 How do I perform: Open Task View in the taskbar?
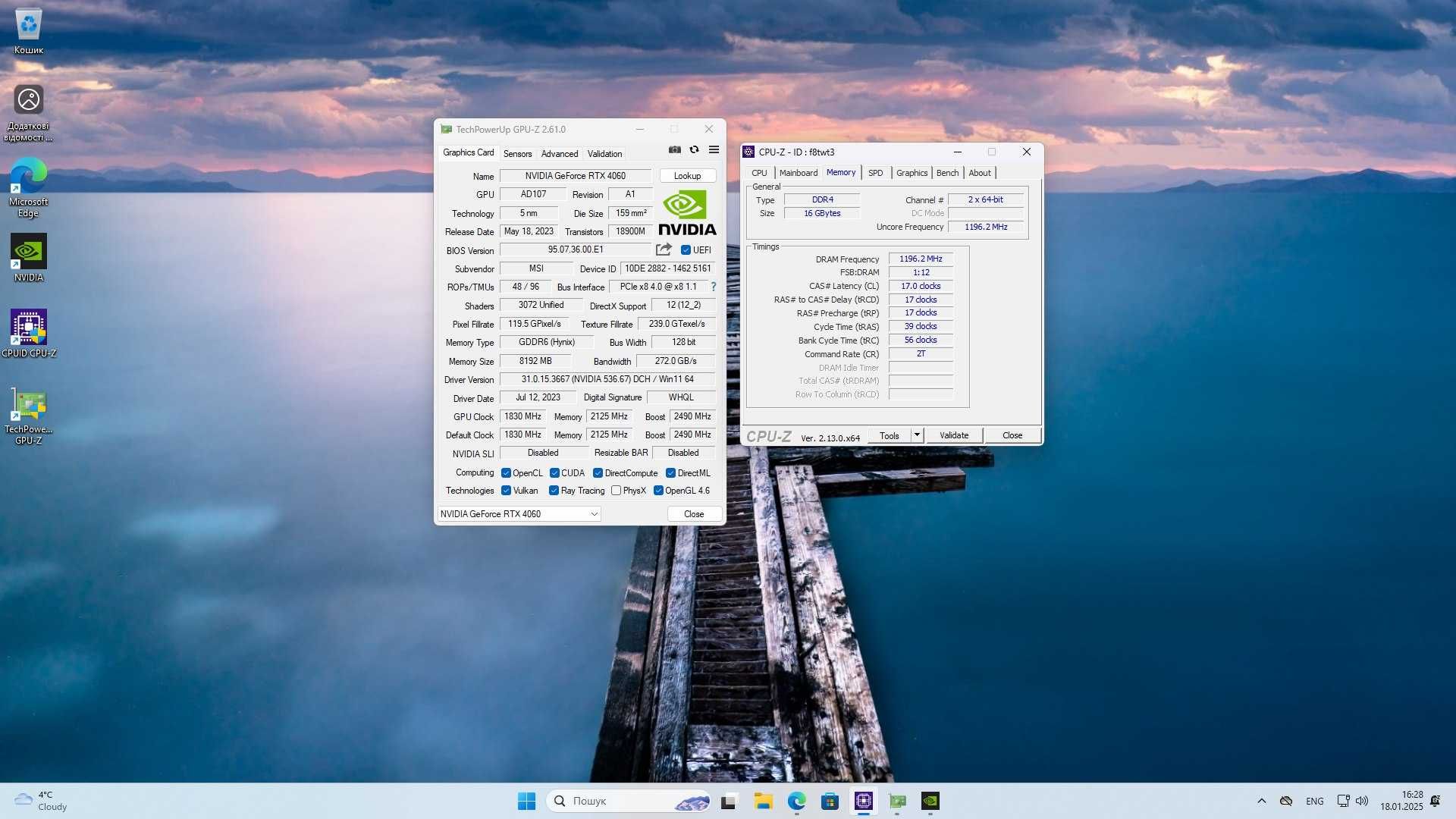(729, 801)
